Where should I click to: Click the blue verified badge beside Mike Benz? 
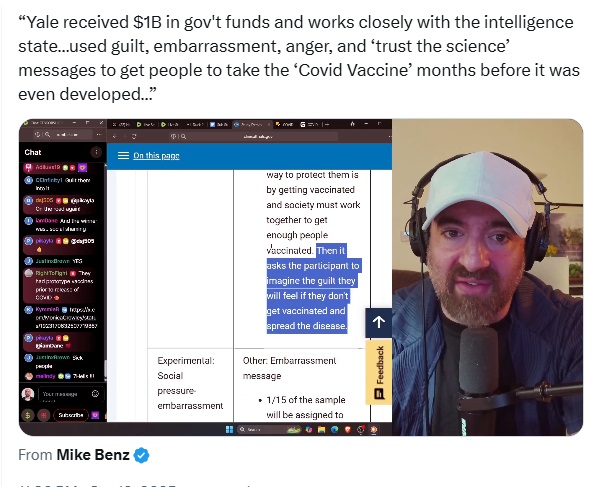click(x=142, y=455)
